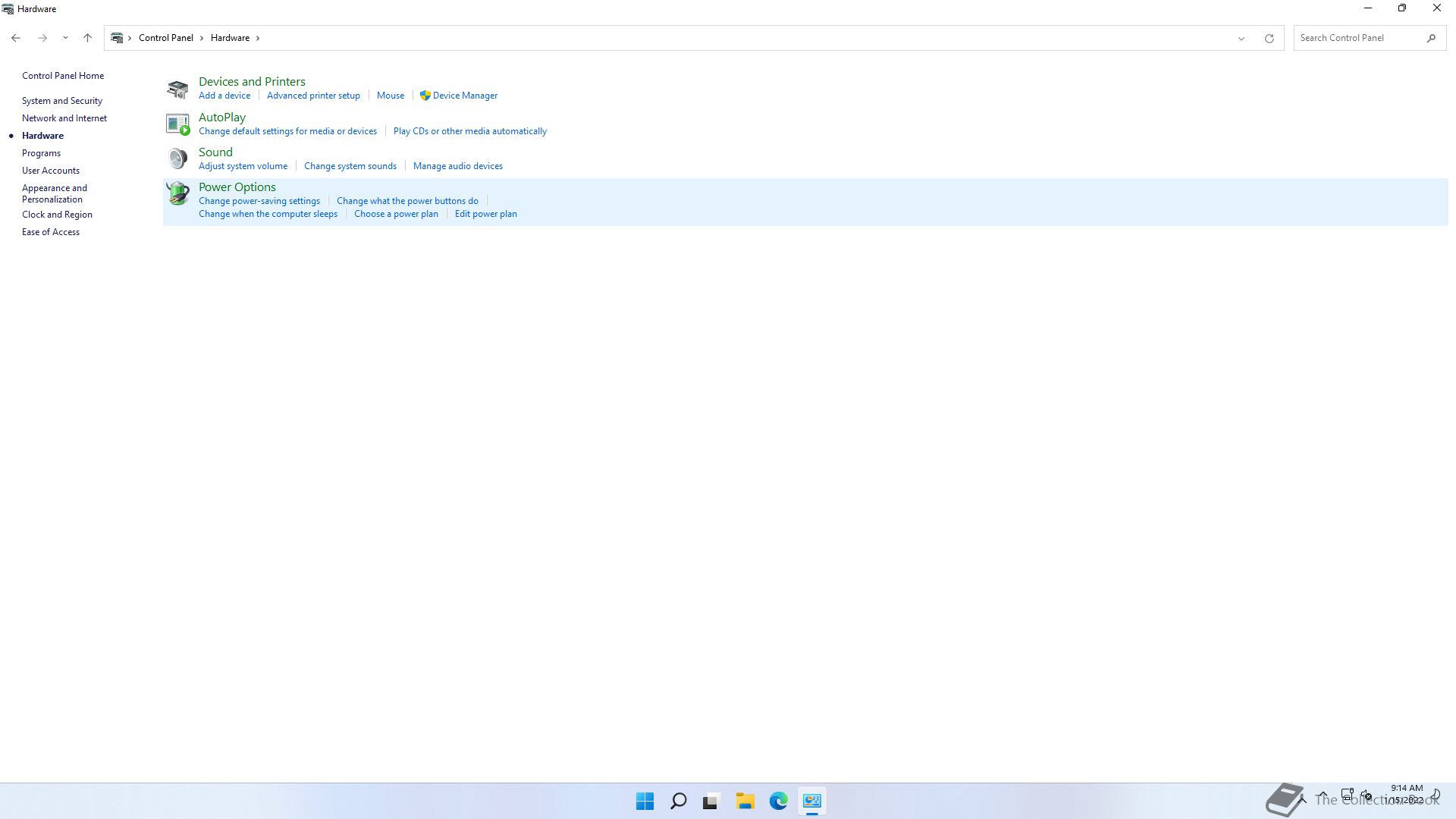Open taskbar Search
Image resolution: width=1456 pixels, height=819 pixels.
click(679, 801)
